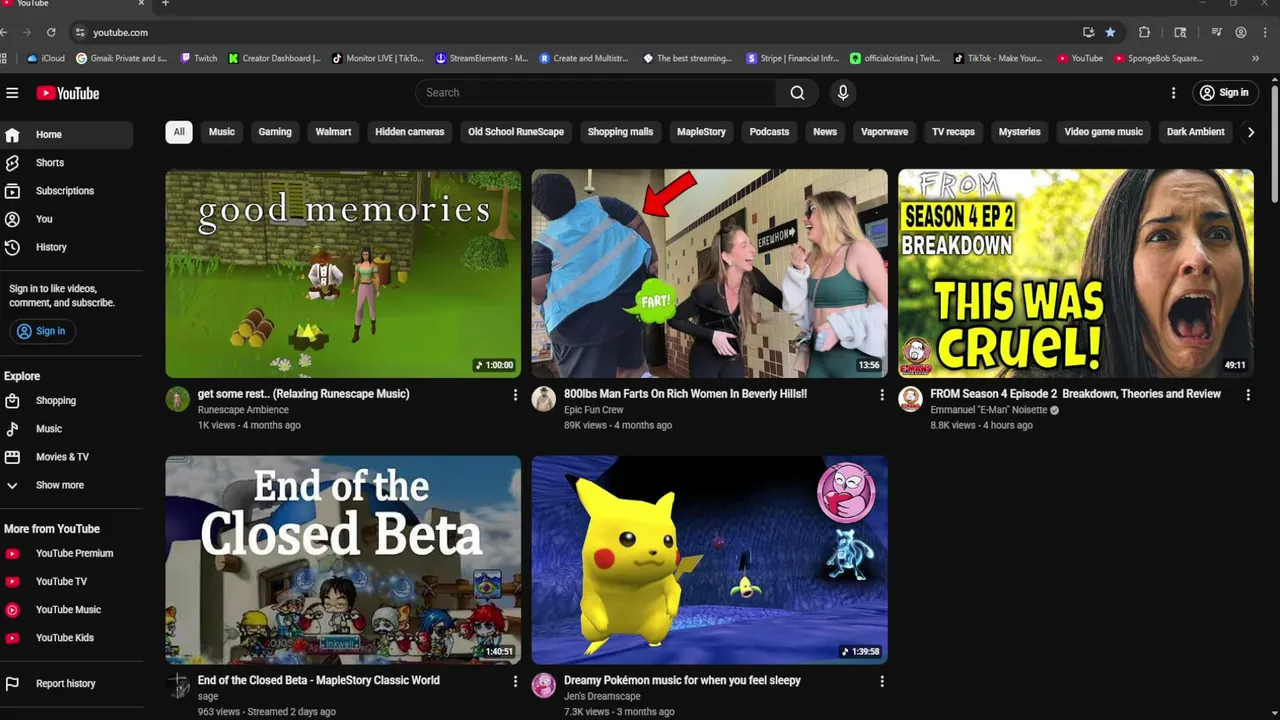Select the All filter chip

click(x=179, y=132)
